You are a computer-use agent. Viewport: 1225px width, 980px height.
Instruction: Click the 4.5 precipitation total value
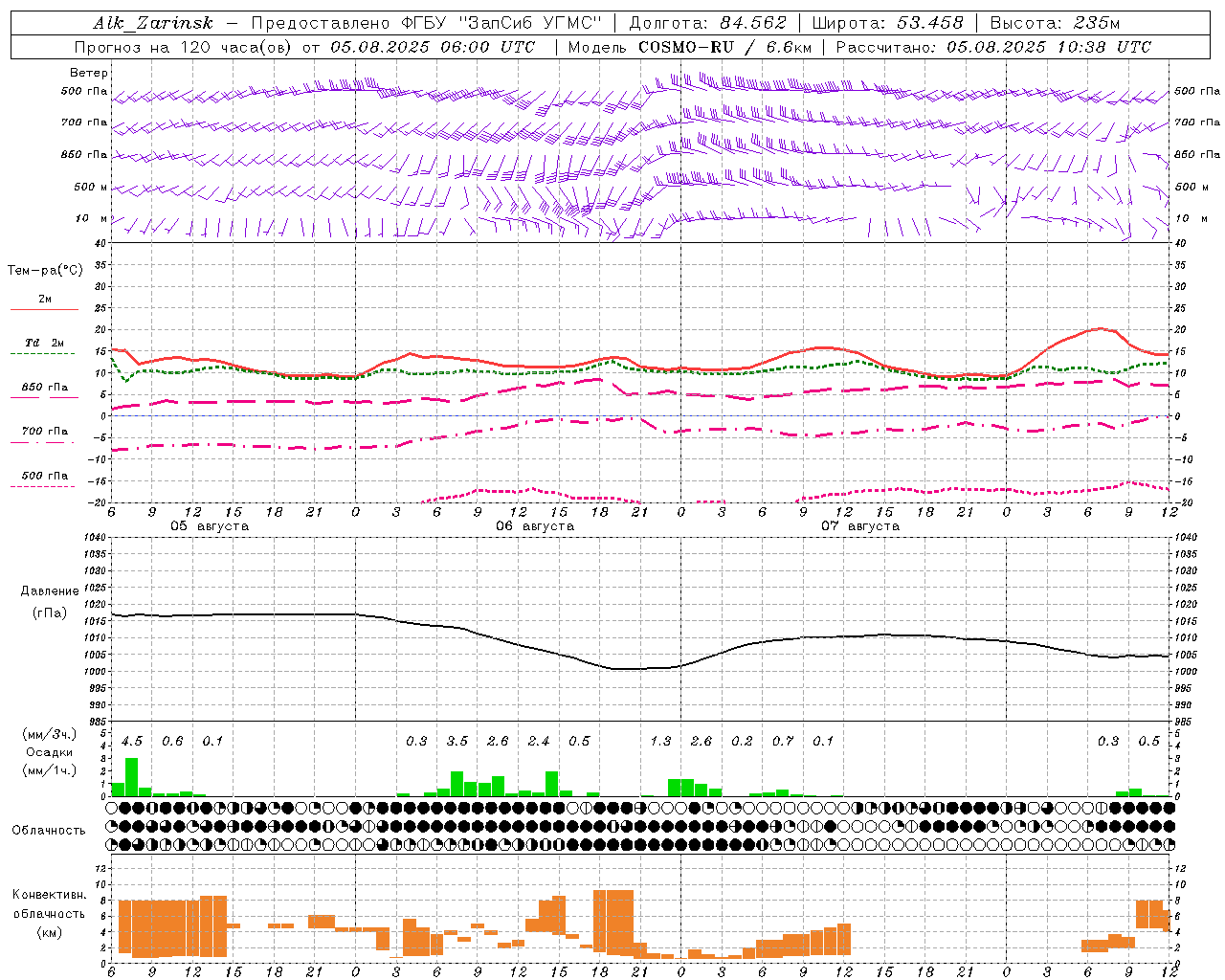tap(132, 742)
